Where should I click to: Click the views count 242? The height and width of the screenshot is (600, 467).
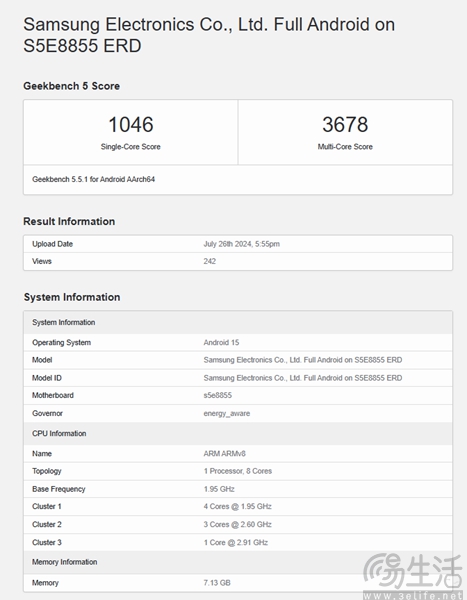pos(210,261)
